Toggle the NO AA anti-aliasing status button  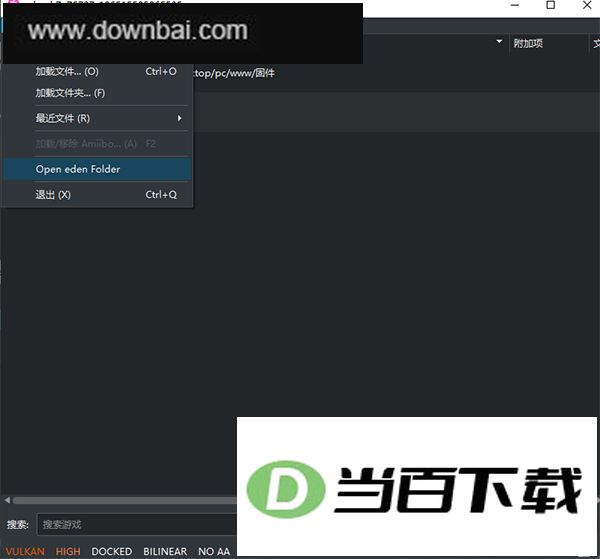214,551
